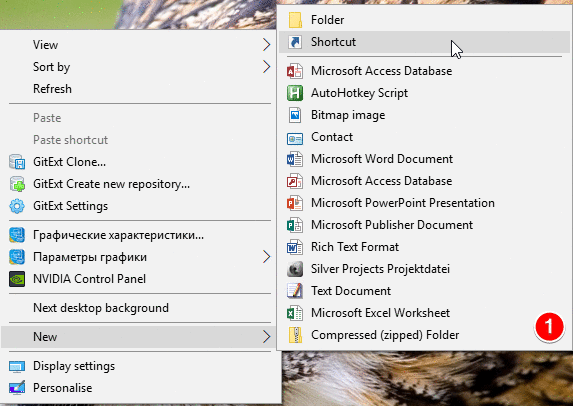Click the Word Document icon

pos(295,159)
